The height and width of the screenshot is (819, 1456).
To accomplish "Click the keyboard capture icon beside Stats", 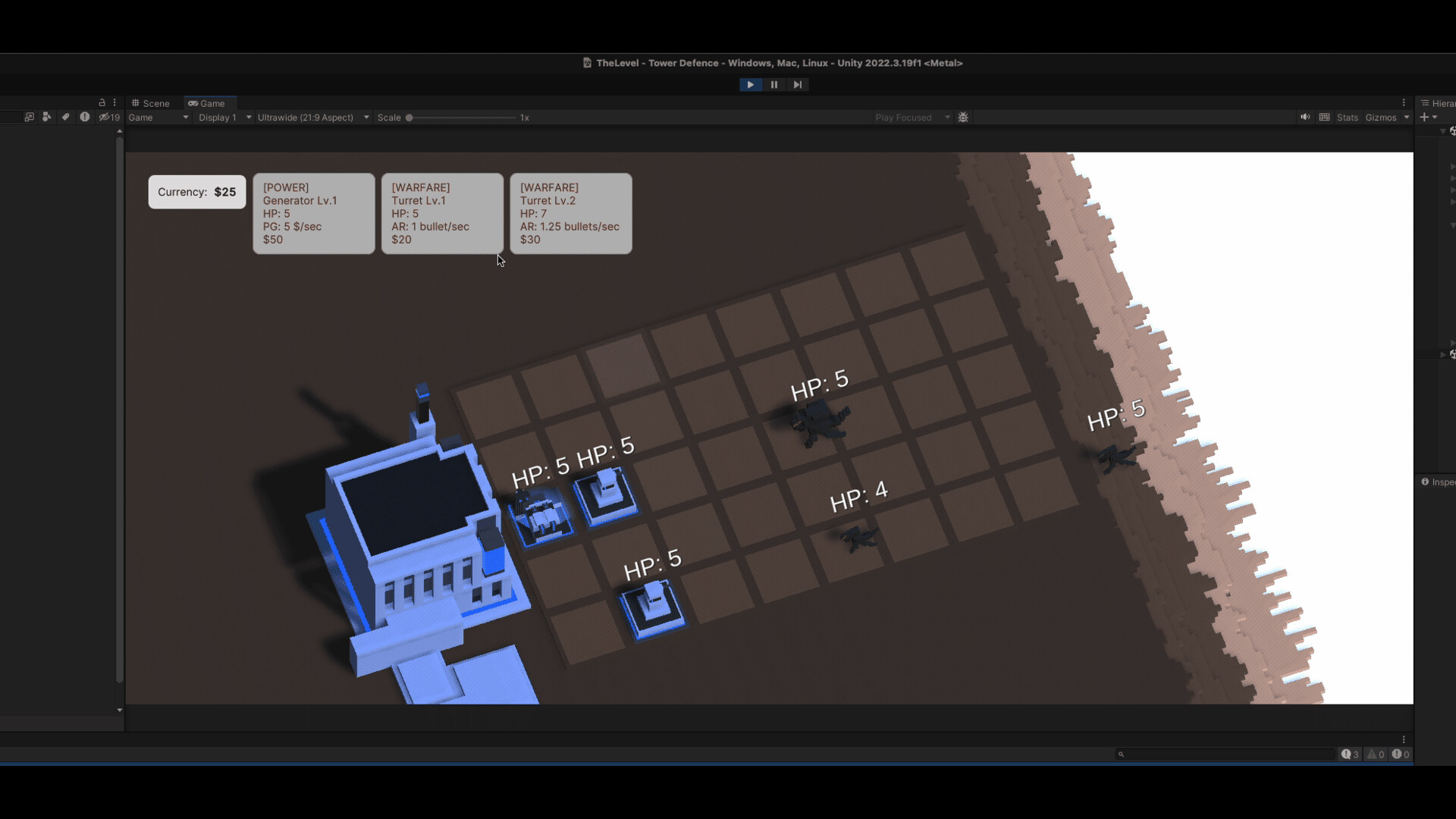I will pos(1325,117).
